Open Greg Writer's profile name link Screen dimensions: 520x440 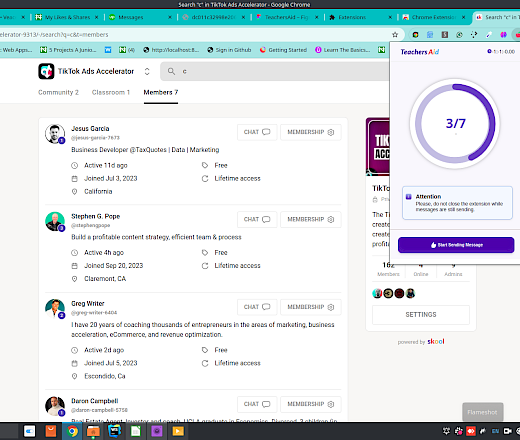coord(88,304)
